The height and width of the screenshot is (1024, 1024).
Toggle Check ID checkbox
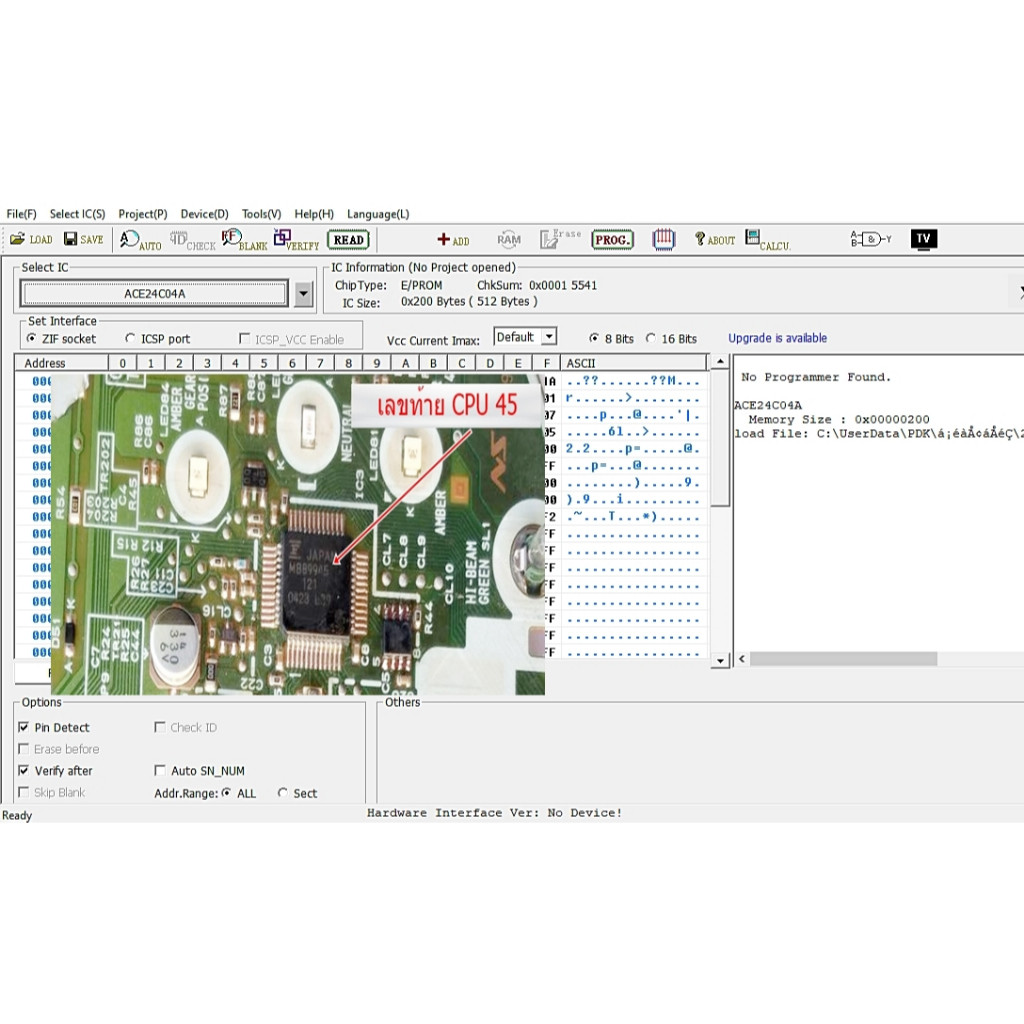click(159, 727)
